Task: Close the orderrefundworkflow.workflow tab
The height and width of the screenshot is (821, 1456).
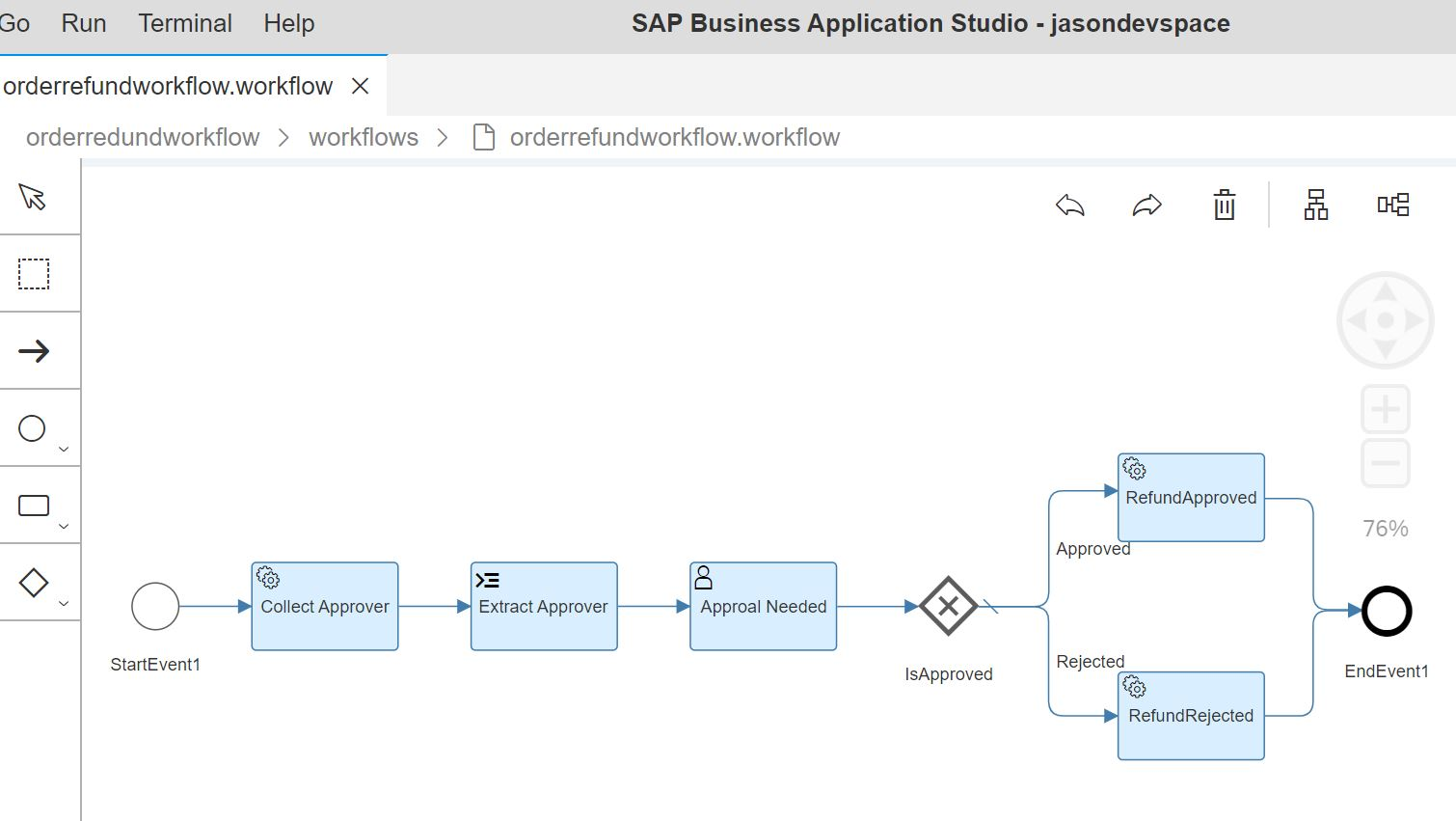Action: tap(361, 86)
